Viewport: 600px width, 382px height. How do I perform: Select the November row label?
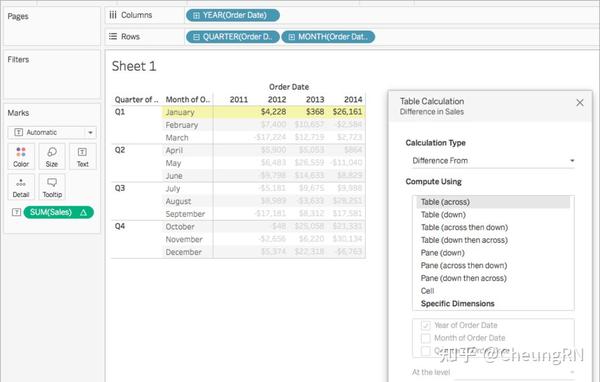[x=184, y=239]
